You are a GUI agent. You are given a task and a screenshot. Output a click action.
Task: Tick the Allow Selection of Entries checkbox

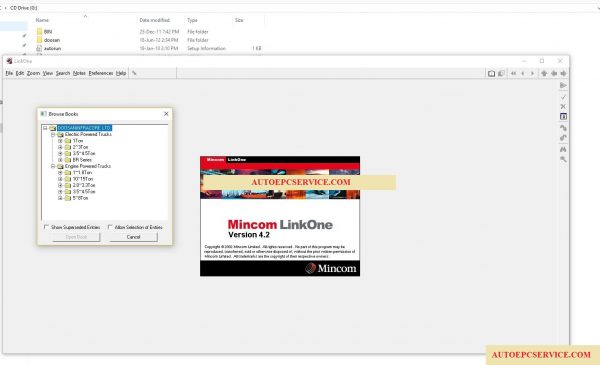point(110,227)
